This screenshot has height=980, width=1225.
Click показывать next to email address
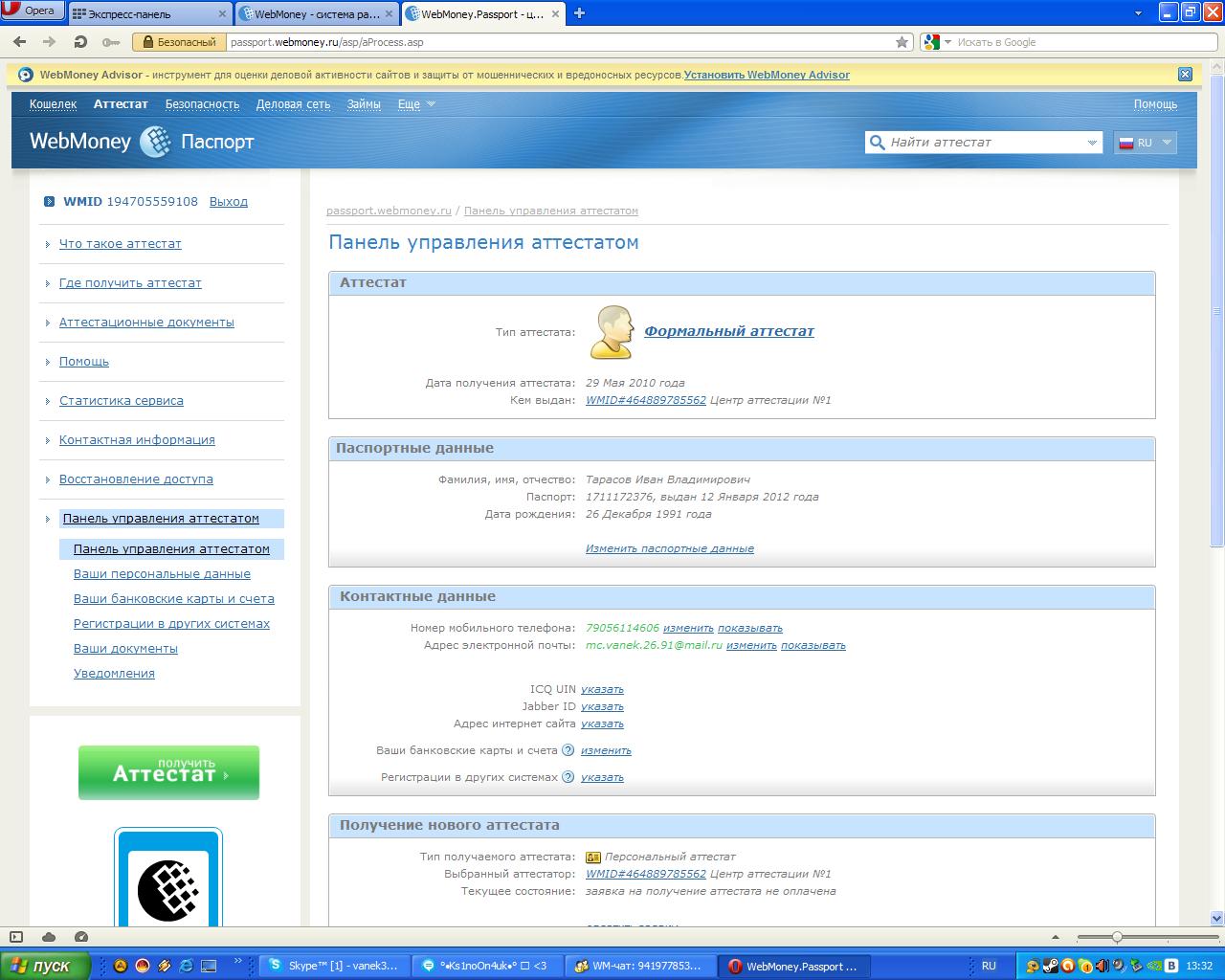[813, 645]
